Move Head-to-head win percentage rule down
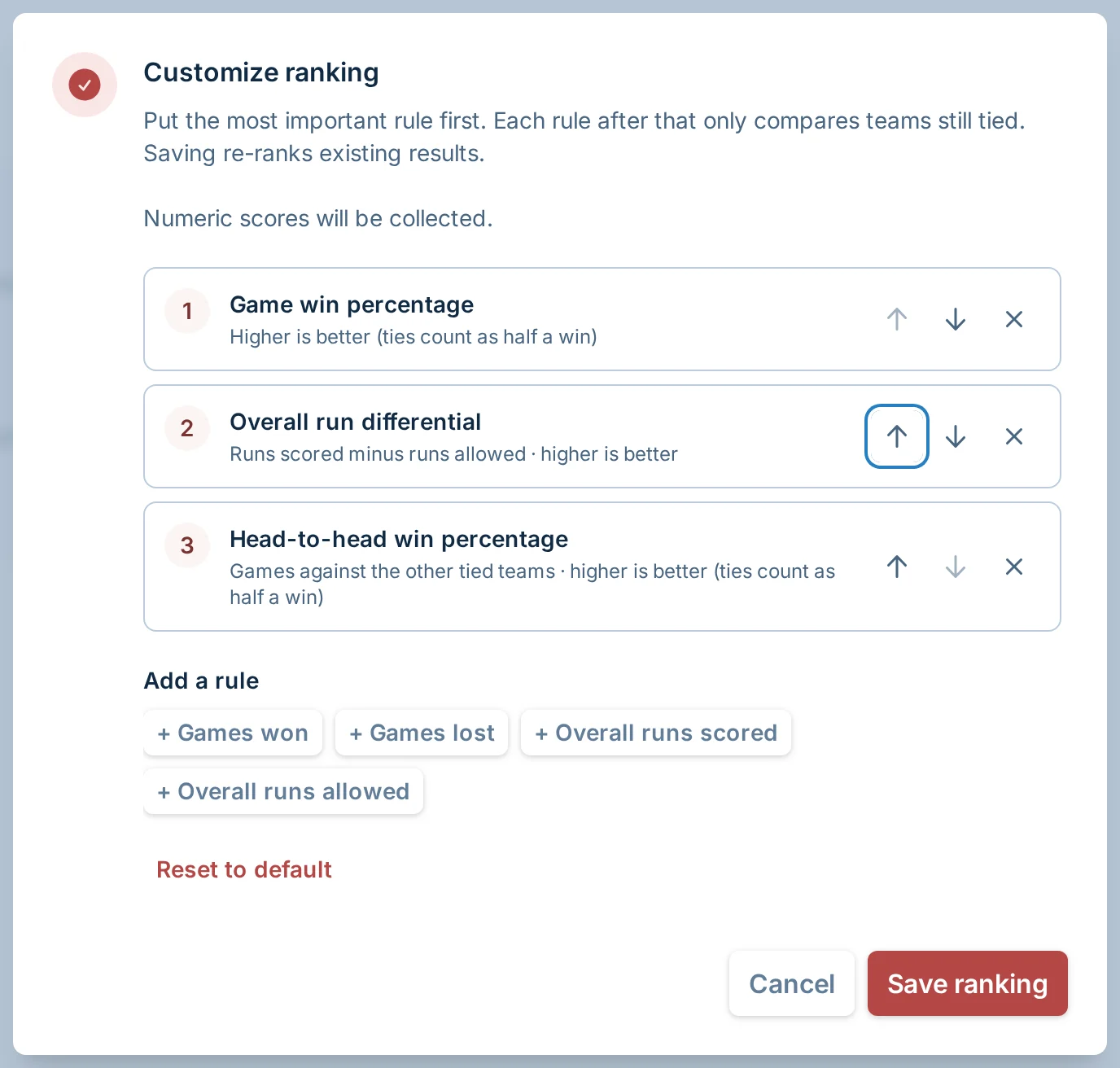Screen dimensions: 1120x1068 click(956, 567)
